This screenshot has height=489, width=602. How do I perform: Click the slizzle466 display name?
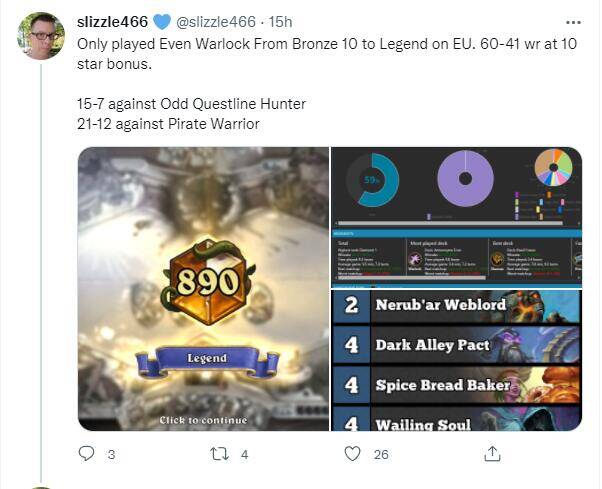click(x=112, y=22)
